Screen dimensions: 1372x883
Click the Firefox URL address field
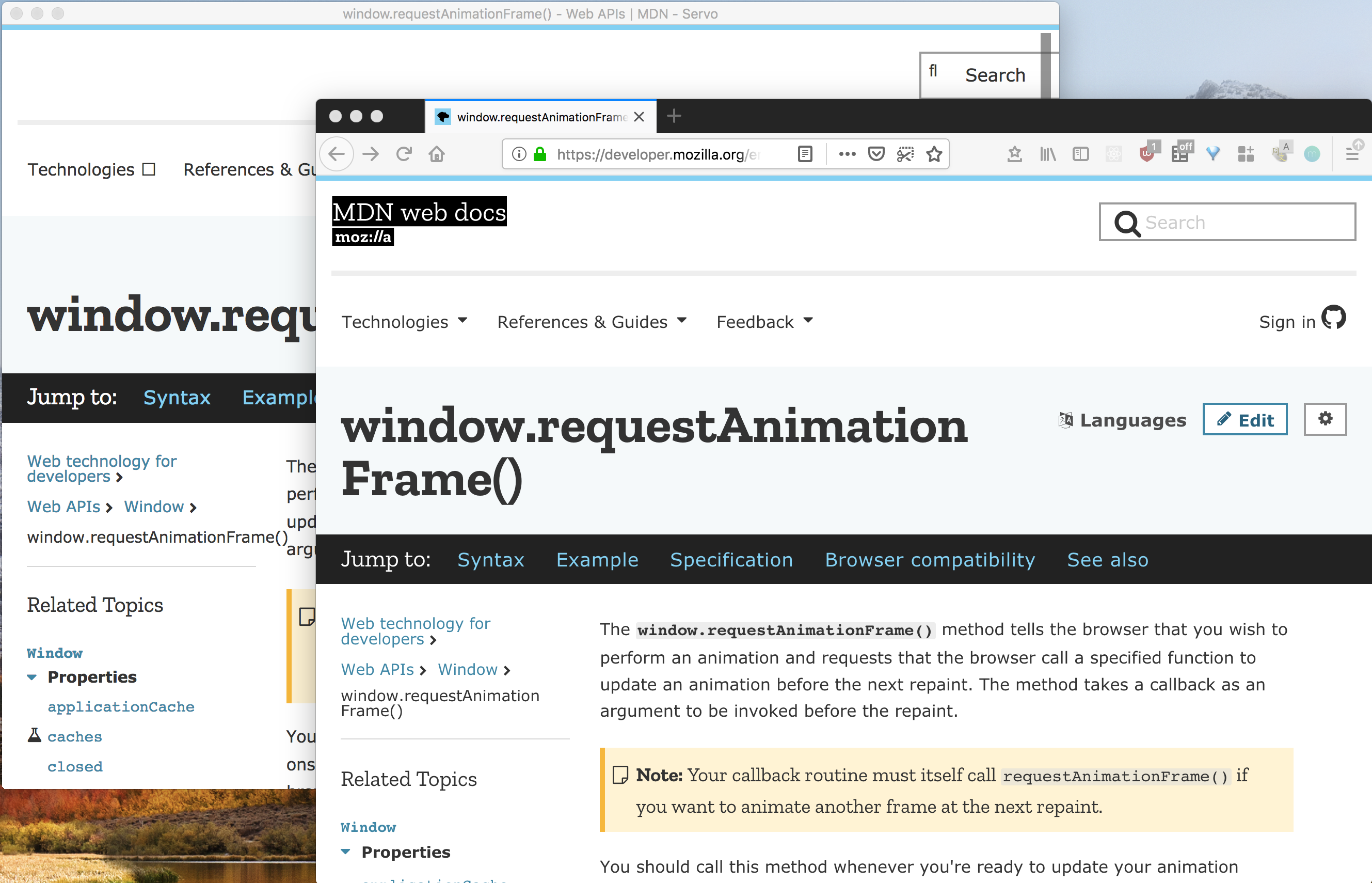pos(659,154)
